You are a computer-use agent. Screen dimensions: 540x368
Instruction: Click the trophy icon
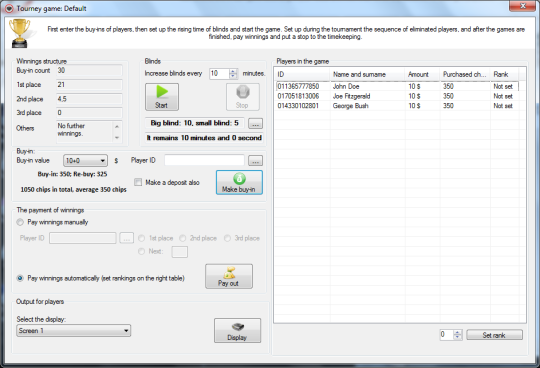(20, 33)
